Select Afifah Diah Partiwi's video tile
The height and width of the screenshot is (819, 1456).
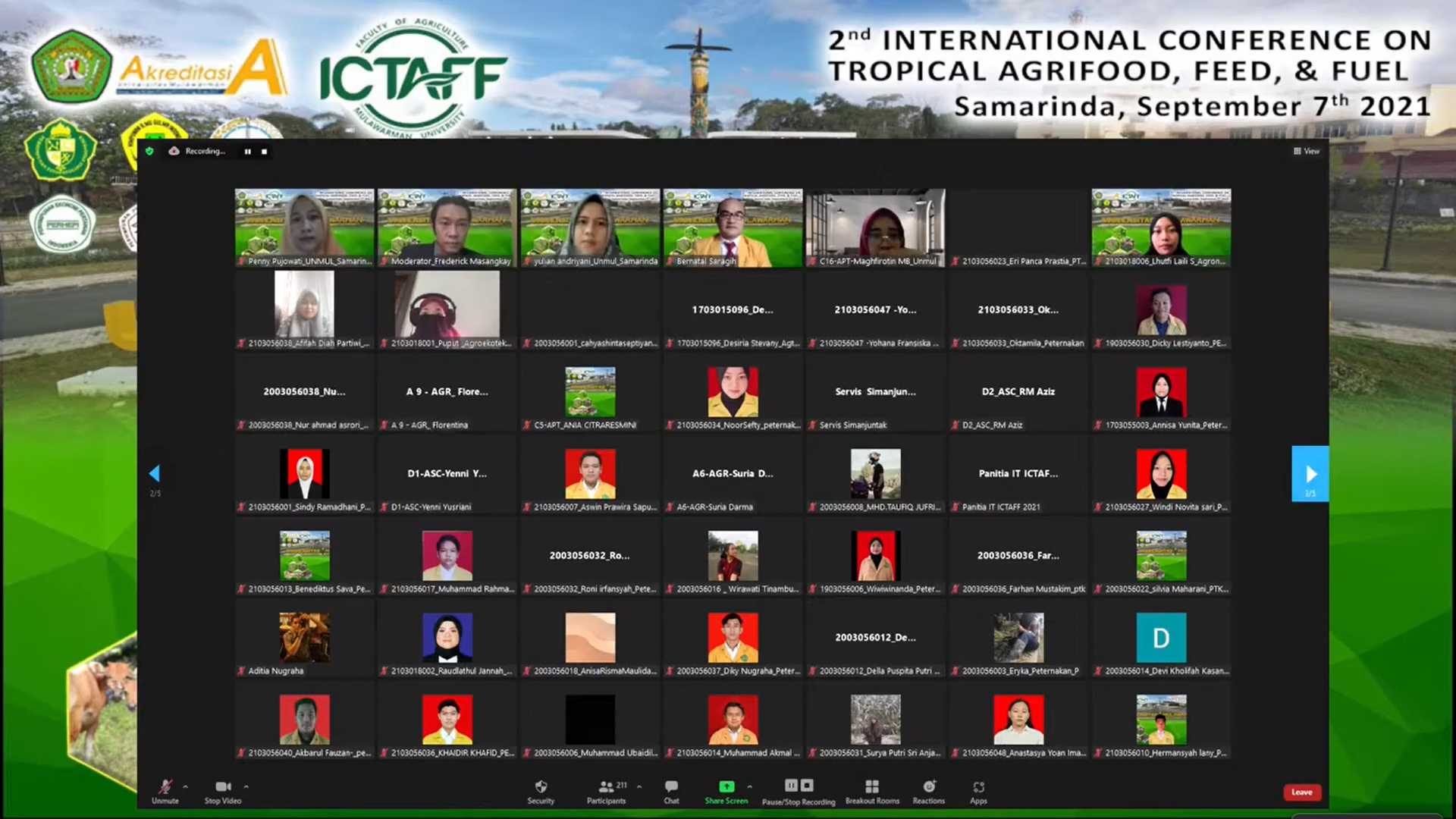[x=304, y=309]
